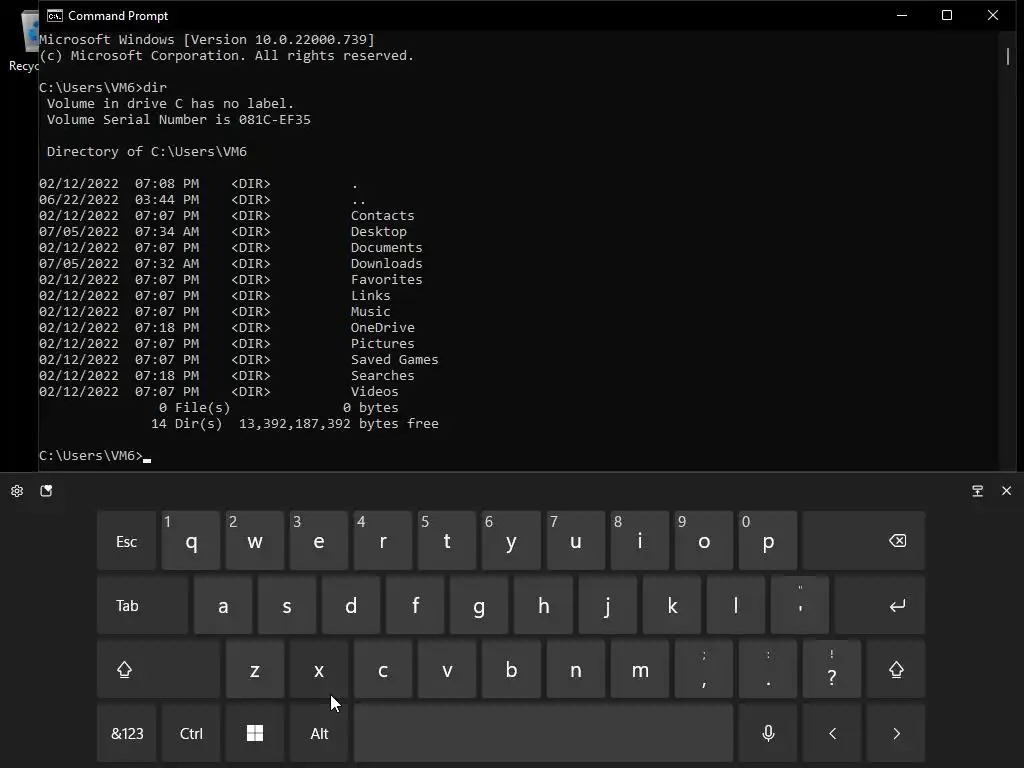1024x768 pixels.
Task: Tap the t key
Action: 447,541
